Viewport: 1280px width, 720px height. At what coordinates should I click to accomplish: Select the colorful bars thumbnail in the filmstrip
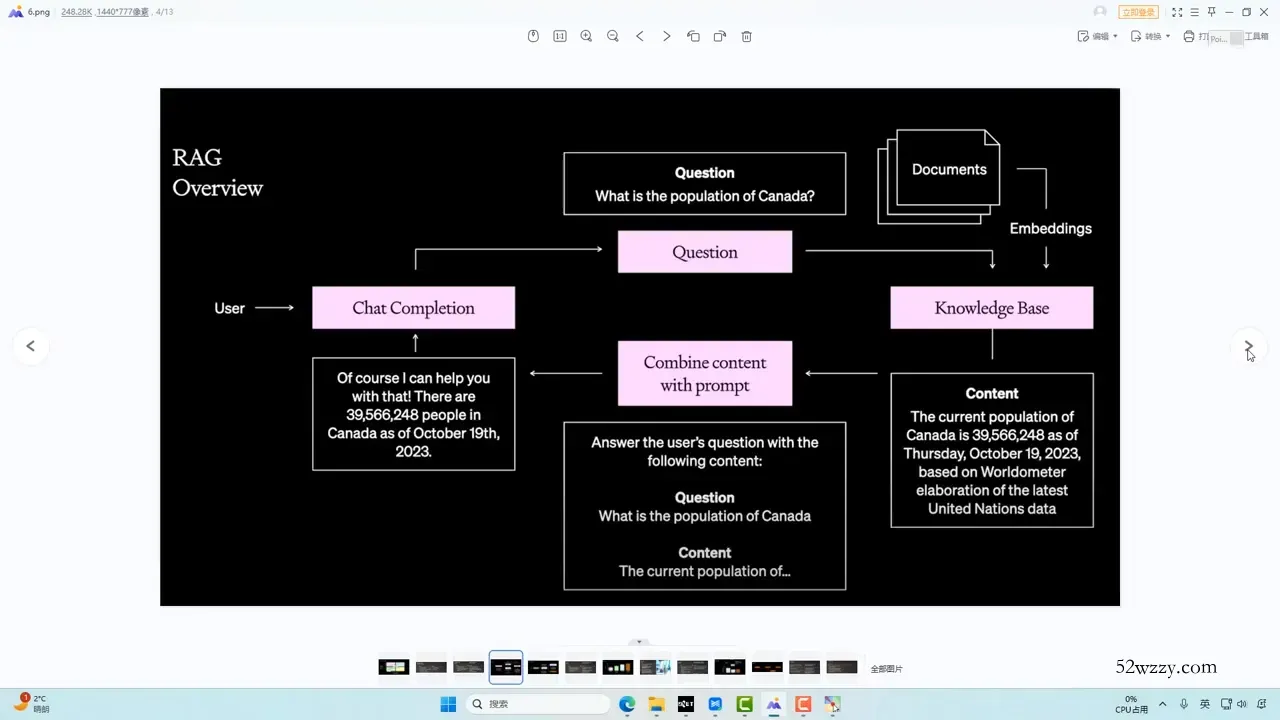618,667
